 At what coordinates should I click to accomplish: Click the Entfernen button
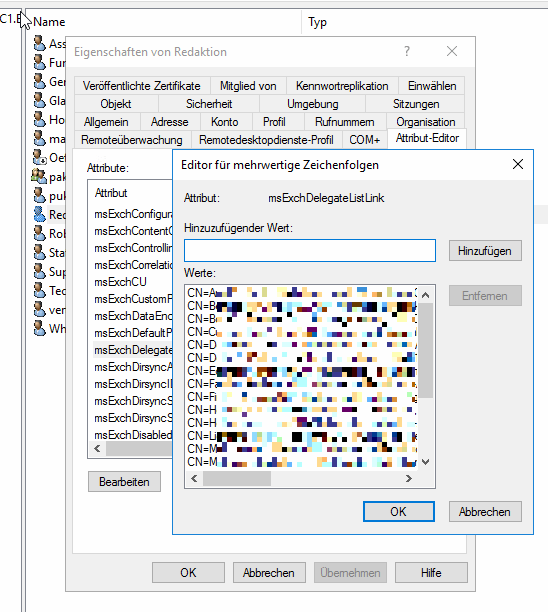tap(485, 295)
